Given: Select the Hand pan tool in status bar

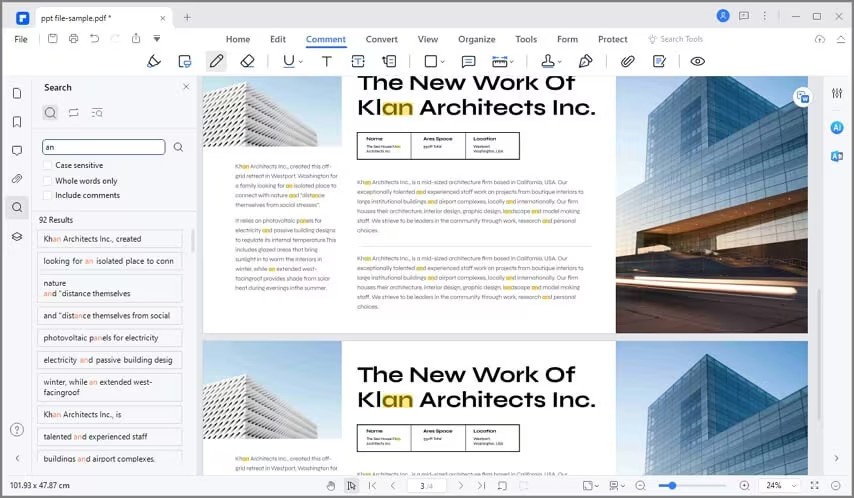Looking at the screenshot, I should (331, 485).
